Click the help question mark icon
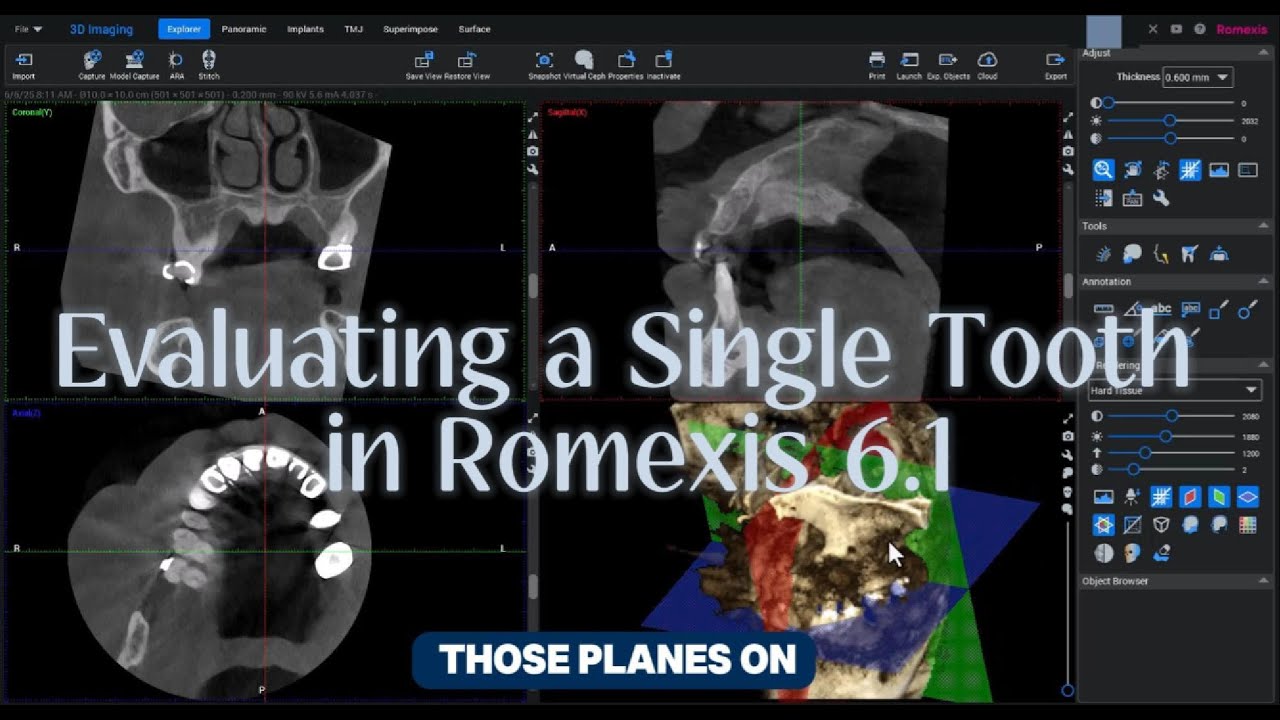1280x720 pixels. point(1200,29)
